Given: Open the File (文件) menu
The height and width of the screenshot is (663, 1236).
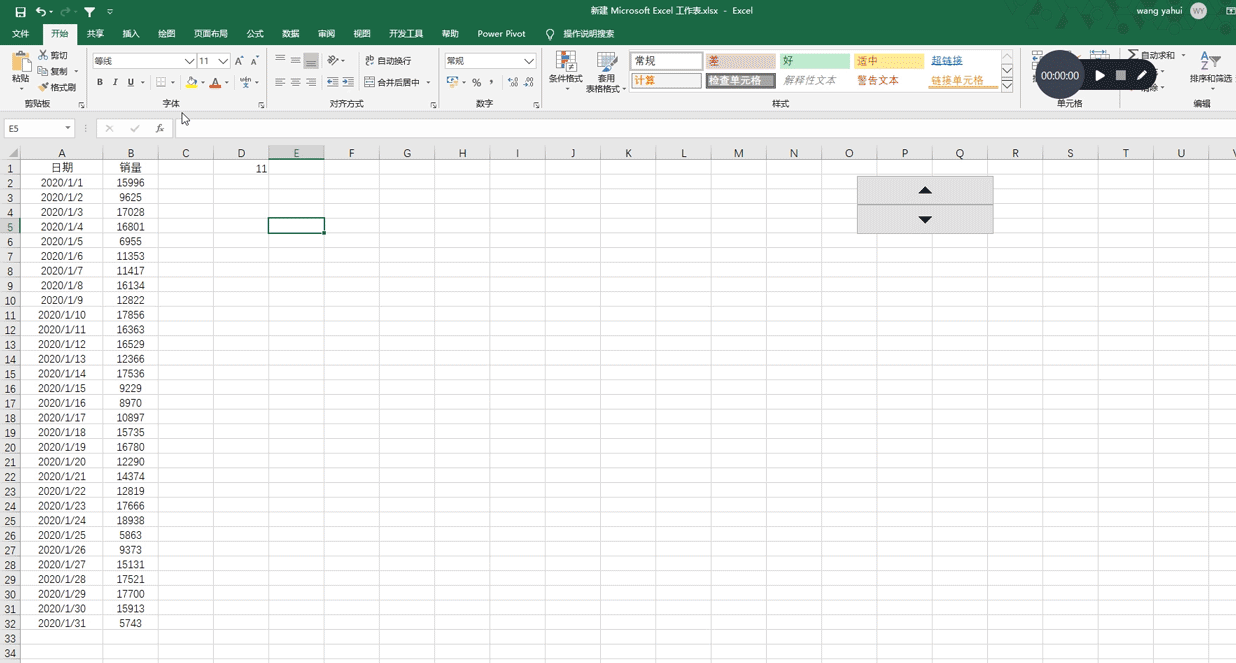Looking at the screenshot, I should pyautogui.click(x=21, y=34).
